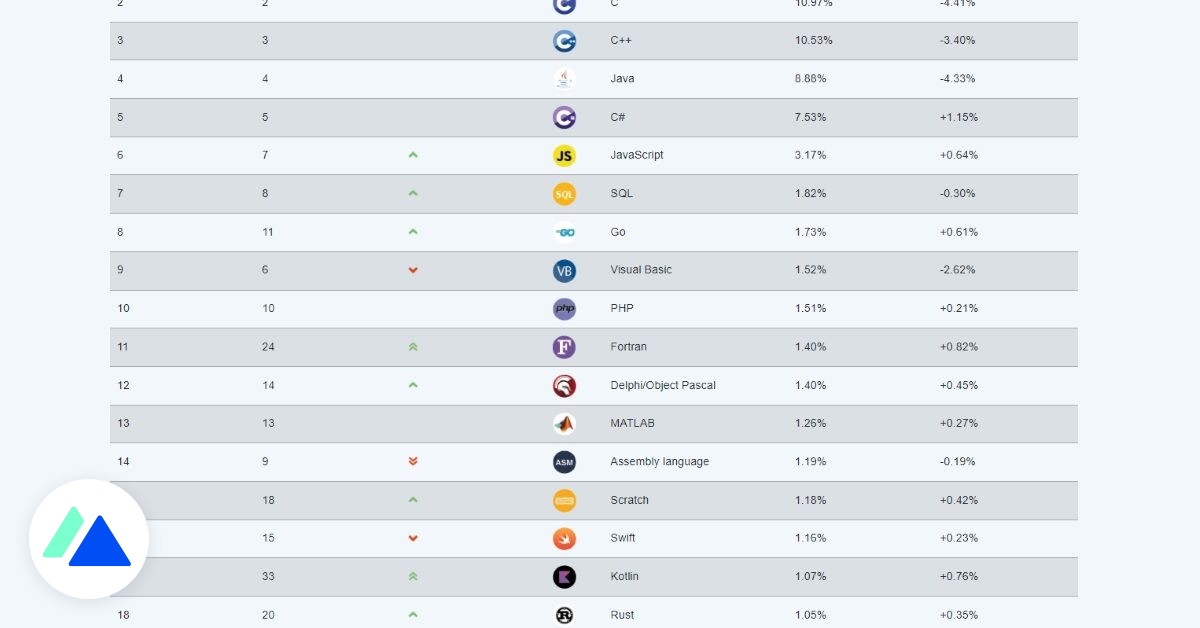The image size is (1200, 628).
Task: Click the Visual Basic VB icon
Action: coord(564,270)
